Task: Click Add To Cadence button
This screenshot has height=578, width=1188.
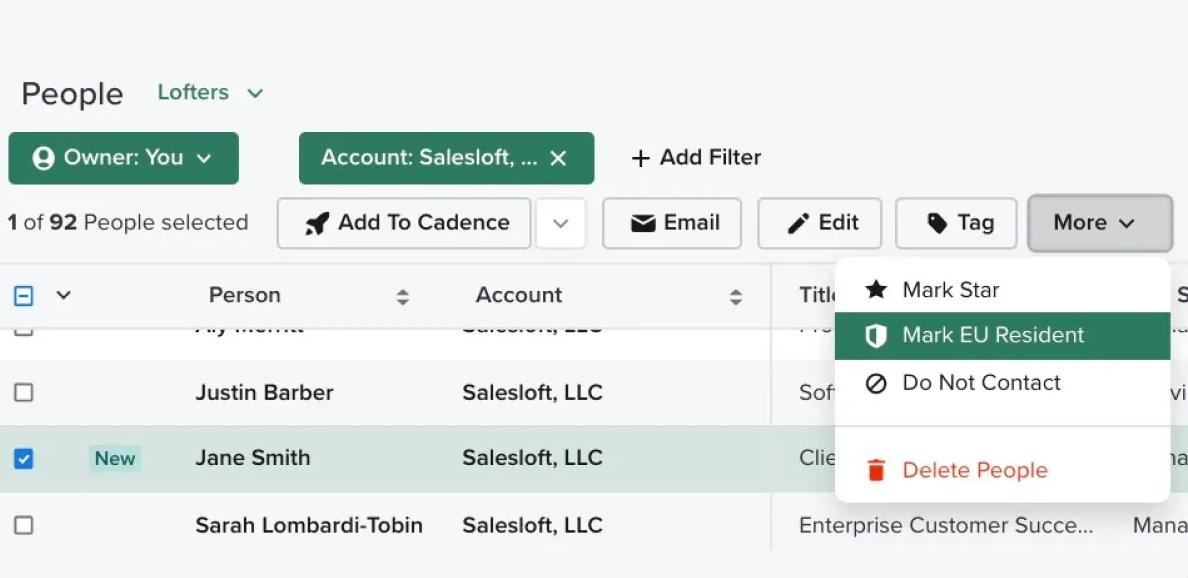Action: click(404, 223)
